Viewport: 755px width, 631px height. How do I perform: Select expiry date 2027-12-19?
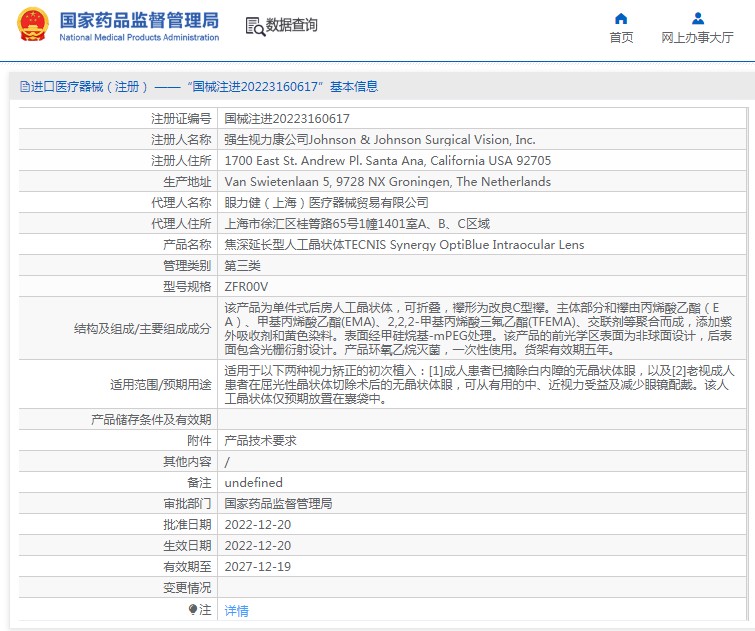pyautogui.click(x=258, y=566)
